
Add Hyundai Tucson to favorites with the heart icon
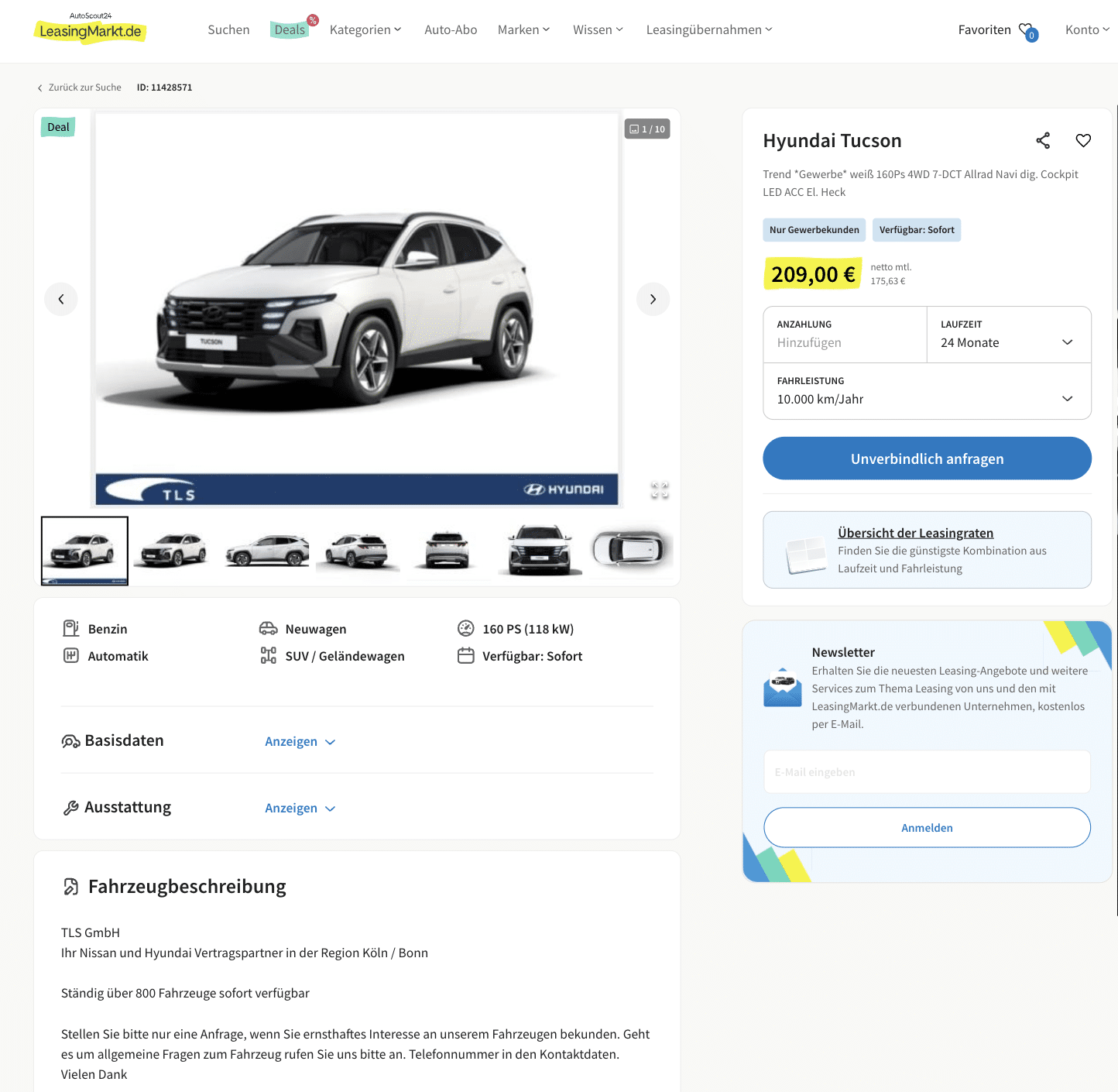1083,140
